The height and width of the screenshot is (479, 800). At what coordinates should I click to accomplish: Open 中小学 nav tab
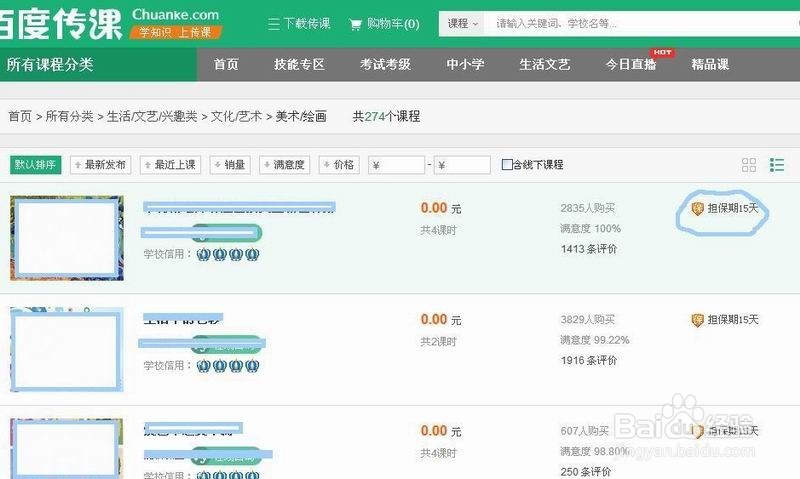(465, 64)
